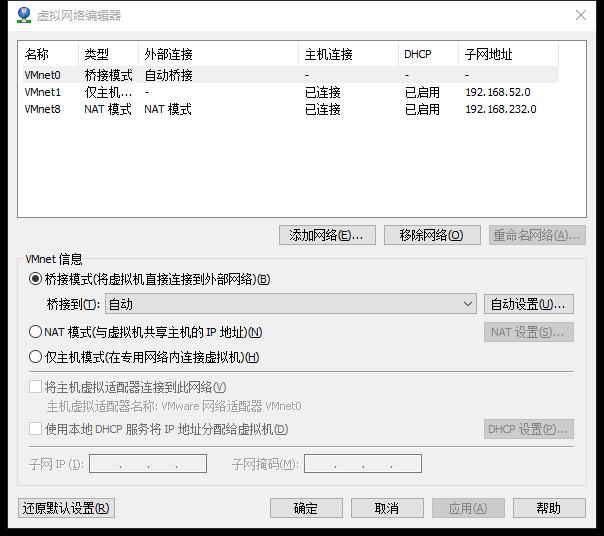Click the 子网地址 column header

(508, 54)
